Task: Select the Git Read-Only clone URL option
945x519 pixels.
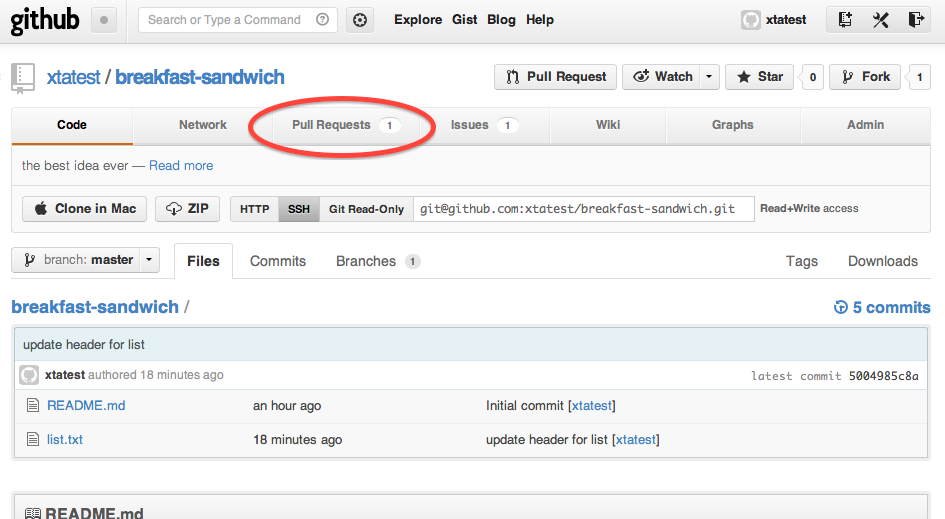Action: 366,209
